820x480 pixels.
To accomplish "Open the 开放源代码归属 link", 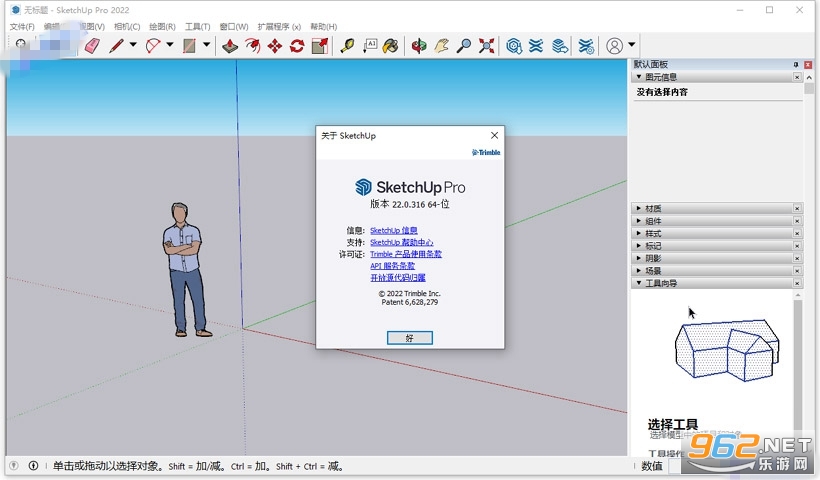I will (x=398, y=278).
